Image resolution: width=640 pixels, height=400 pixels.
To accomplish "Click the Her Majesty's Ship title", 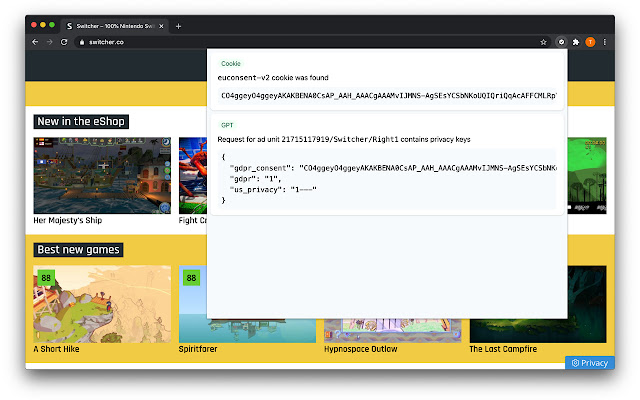I will click(68, 220).
